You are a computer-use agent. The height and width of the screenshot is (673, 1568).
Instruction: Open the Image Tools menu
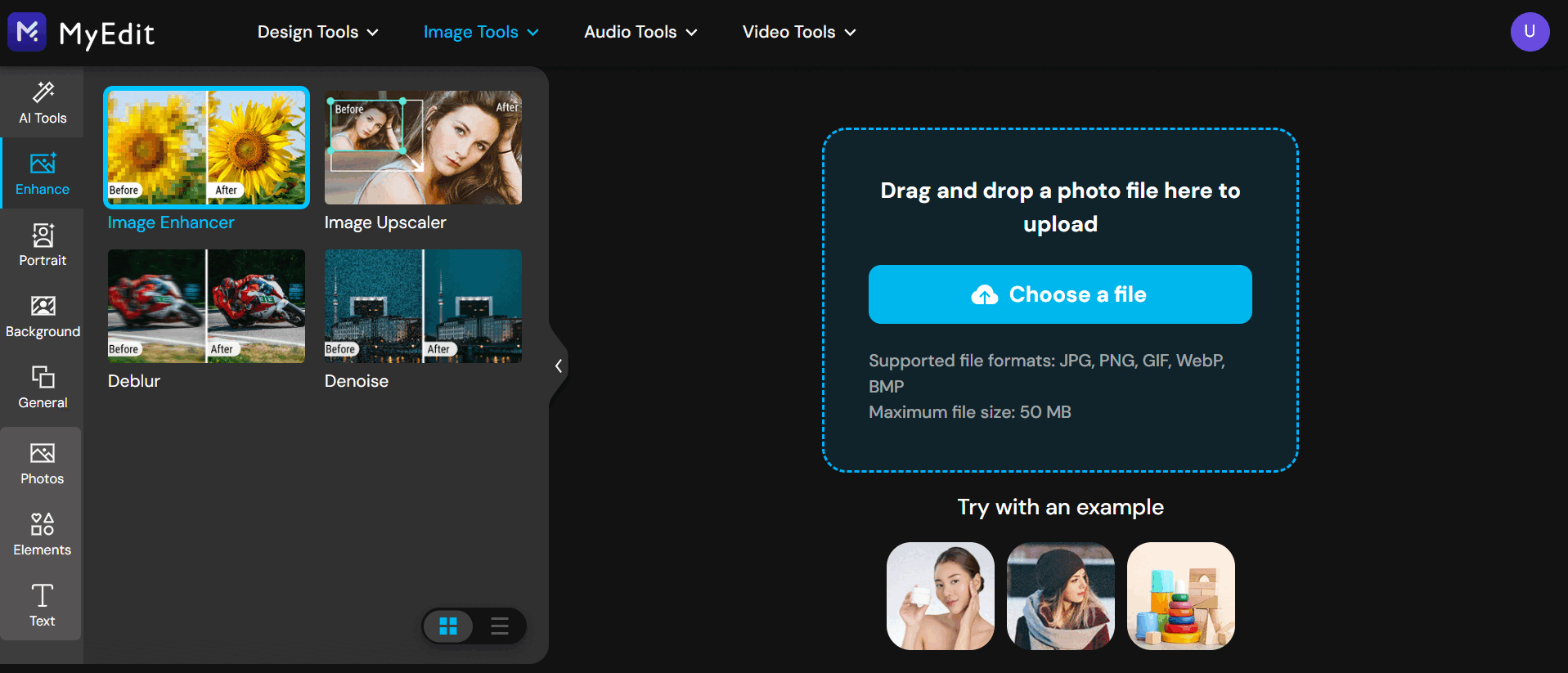click(481, 32)
